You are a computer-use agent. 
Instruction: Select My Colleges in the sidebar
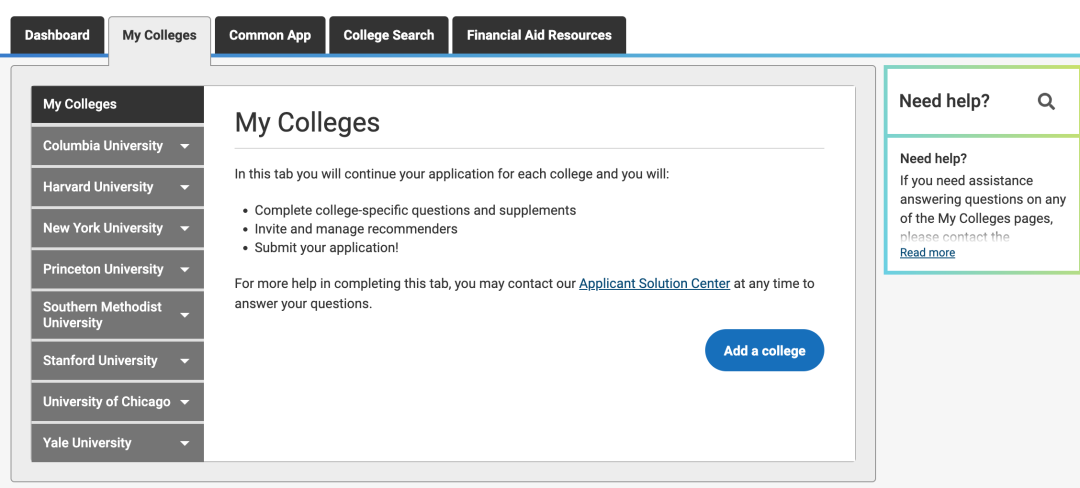point(80,104)
